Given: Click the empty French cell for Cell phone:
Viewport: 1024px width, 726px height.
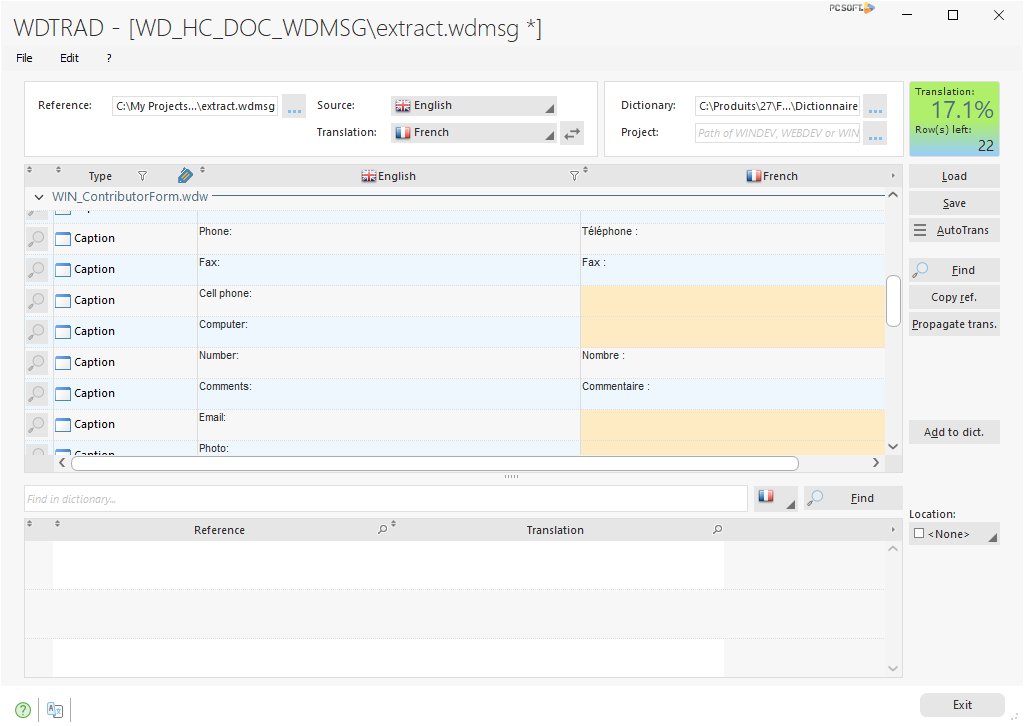Looking at the screenshot, I should coord(733,301).
